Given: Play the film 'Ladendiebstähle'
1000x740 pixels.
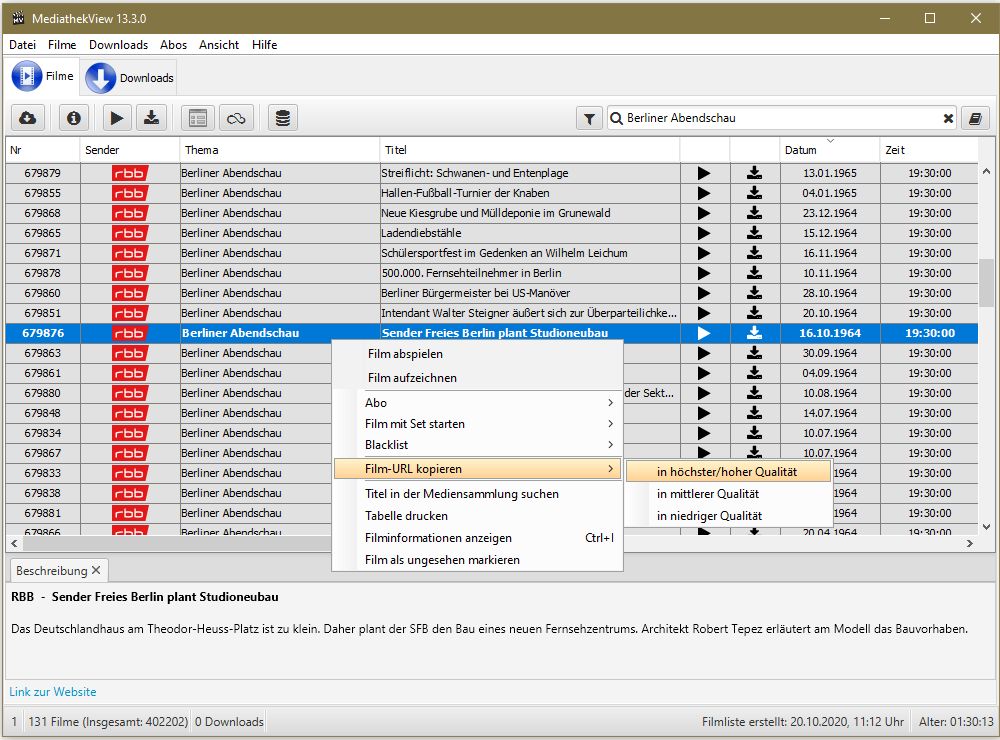Looking at the screenshot, I should pyautogui.click(x=704, y=233).
